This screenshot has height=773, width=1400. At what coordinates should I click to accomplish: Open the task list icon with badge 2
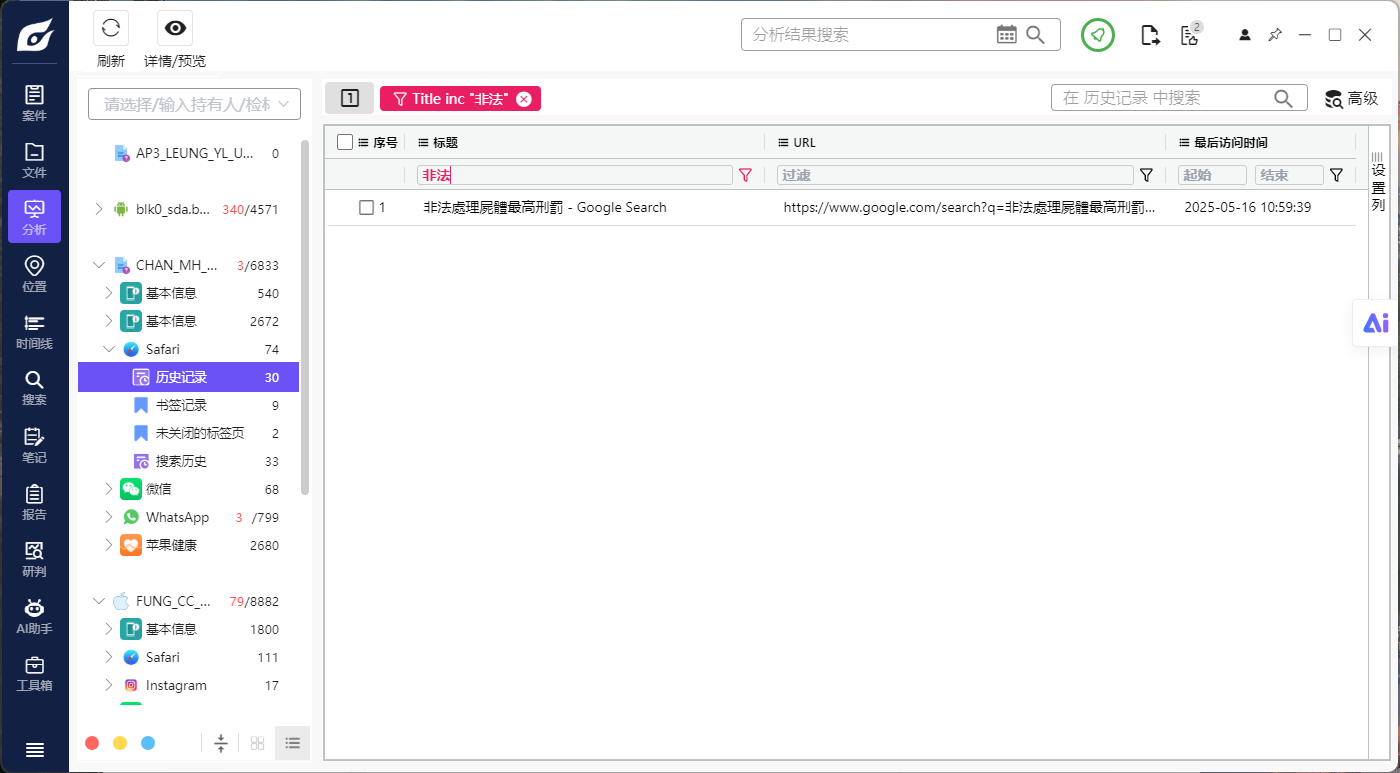(1190, 34)
